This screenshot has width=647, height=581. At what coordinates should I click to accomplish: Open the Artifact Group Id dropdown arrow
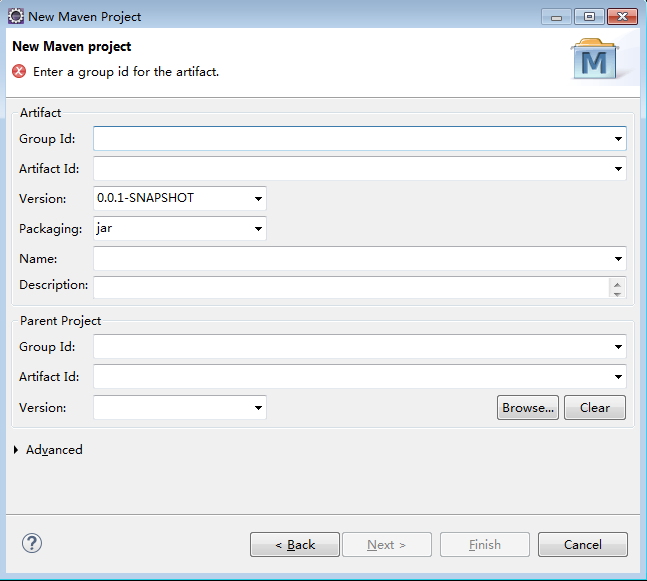(618, 139)
